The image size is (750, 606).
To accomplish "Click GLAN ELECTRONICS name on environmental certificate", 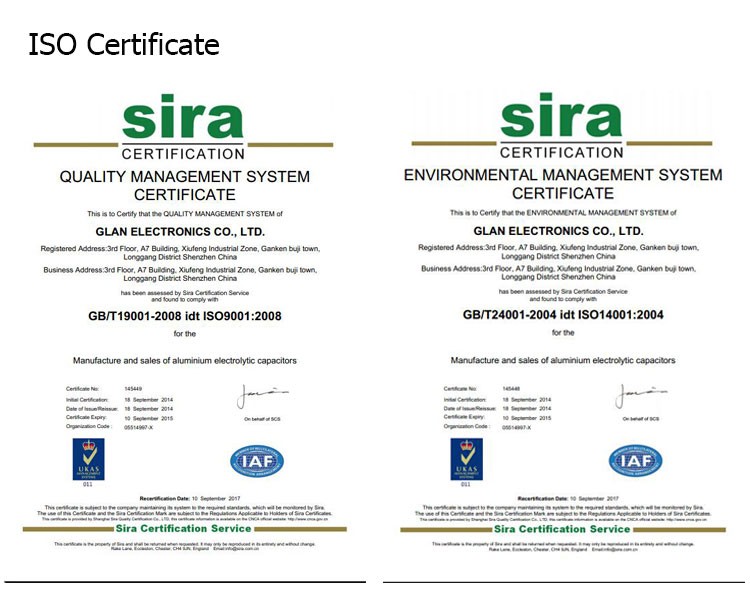I will [x=559, y=231].
